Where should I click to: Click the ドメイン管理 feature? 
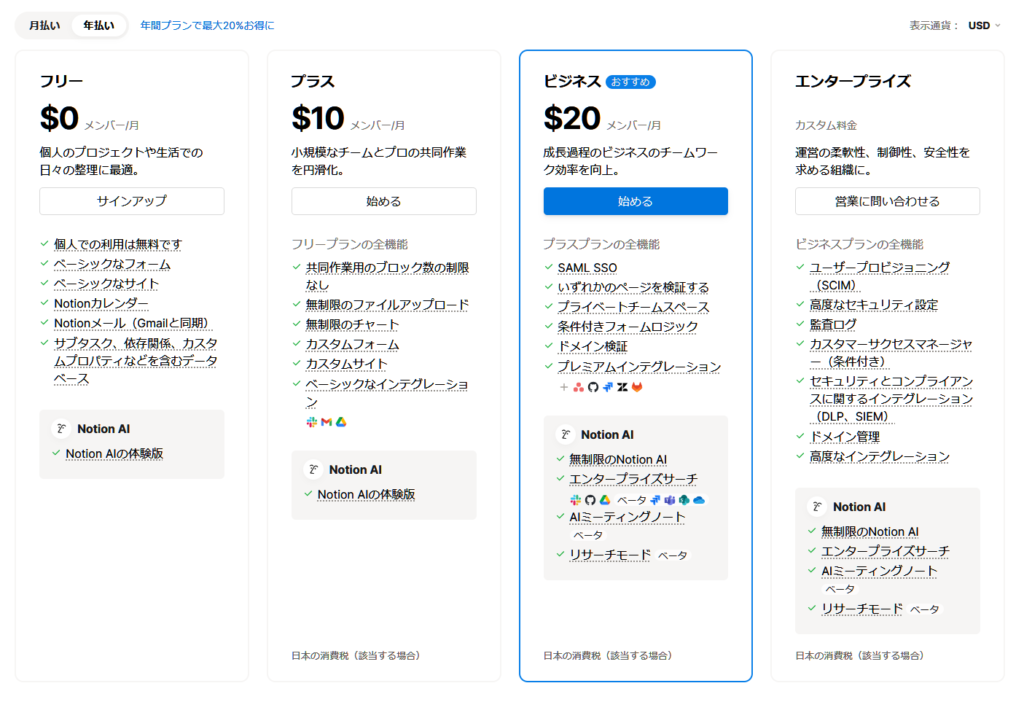click(x=844, y=437)
